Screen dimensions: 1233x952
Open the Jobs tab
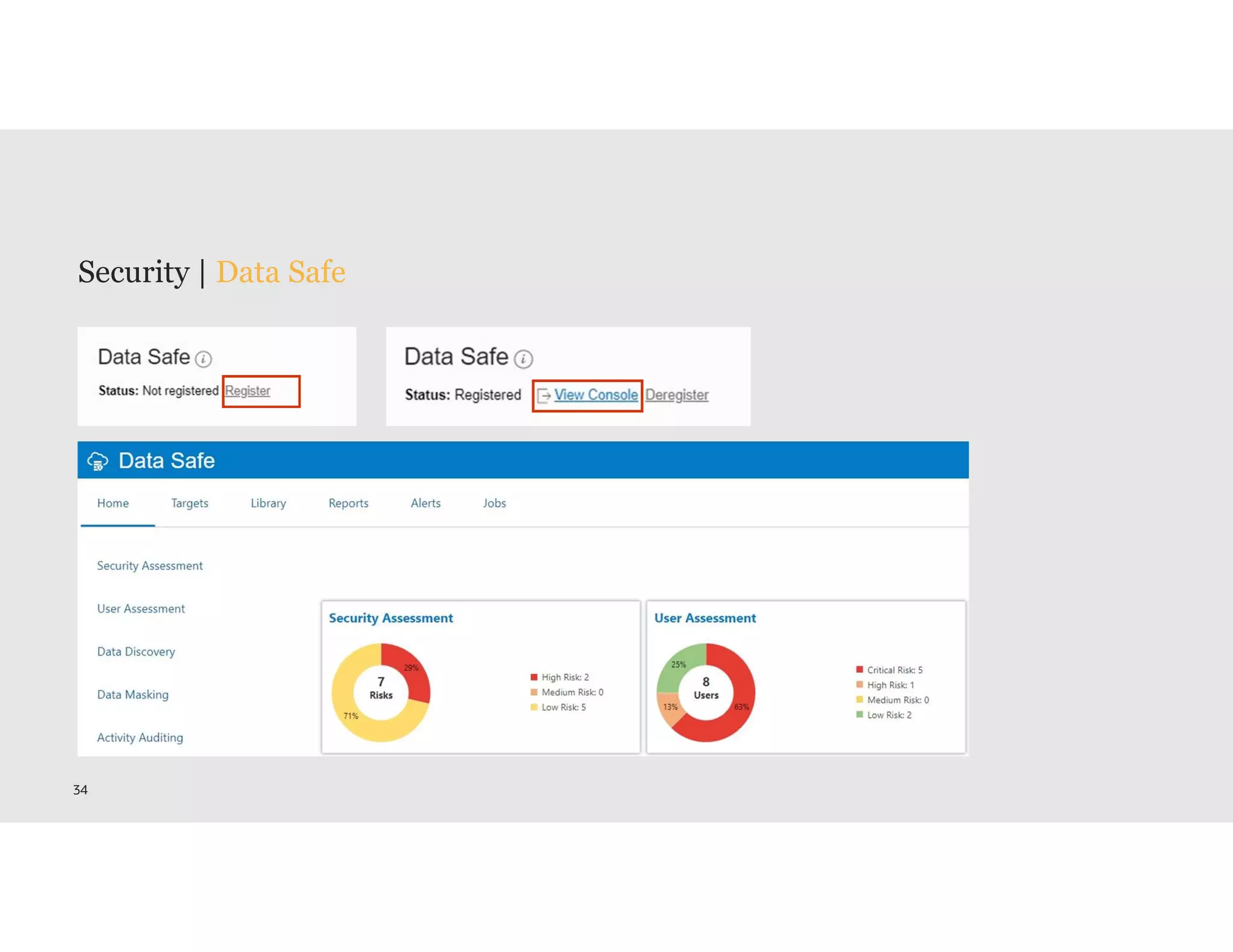(494, 503)
